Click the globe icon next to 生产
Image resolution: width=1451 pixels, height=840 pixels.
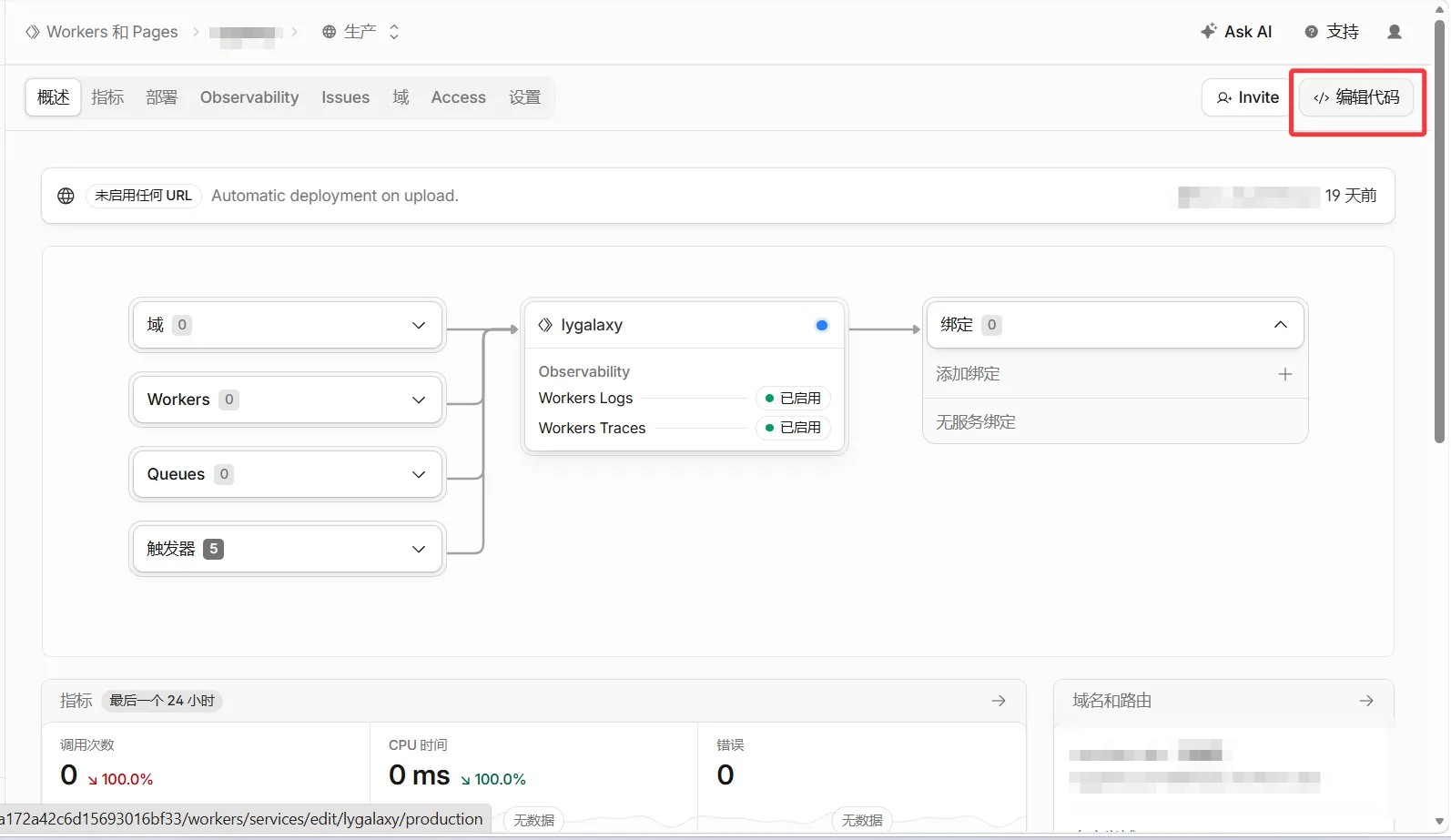330,32
